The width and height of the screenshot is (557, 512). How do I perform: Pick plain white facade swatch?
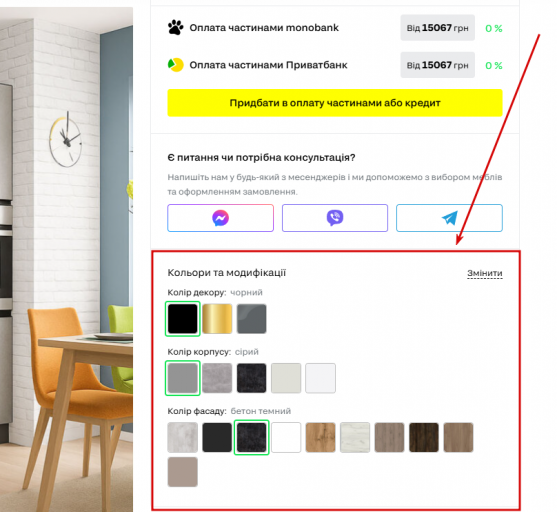tap(286, 437)
